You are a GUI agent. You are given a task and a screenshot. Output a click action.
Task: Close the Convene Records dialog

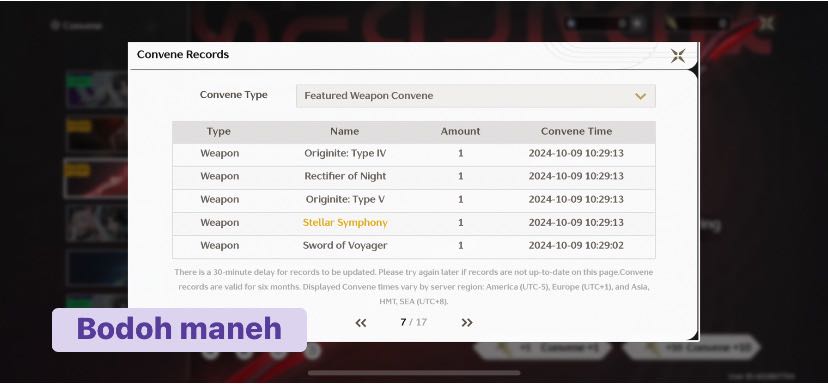[678, 55]
